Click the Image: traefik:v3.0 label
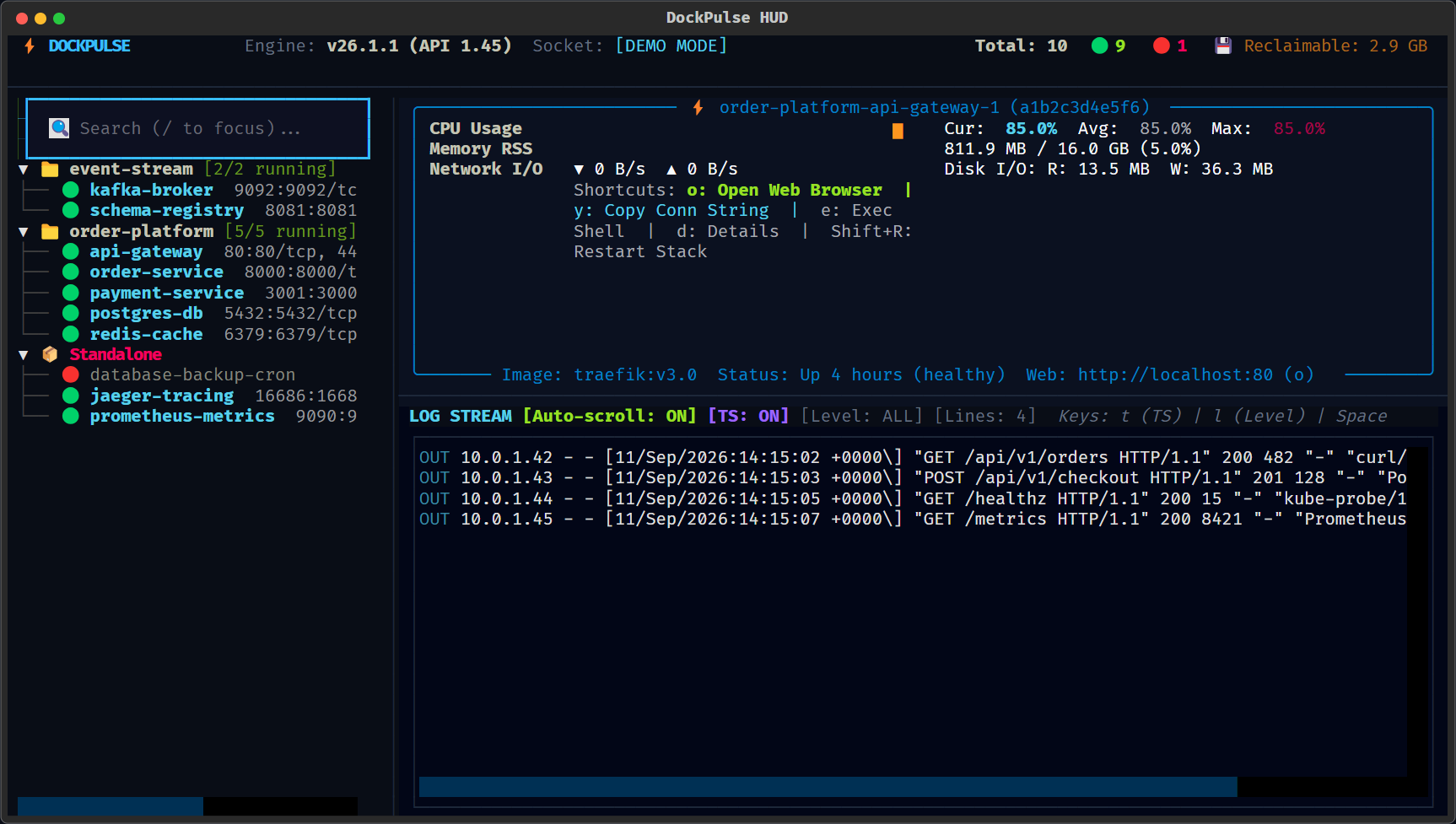Screen dimensions: 1456x824 click(599, 374)
